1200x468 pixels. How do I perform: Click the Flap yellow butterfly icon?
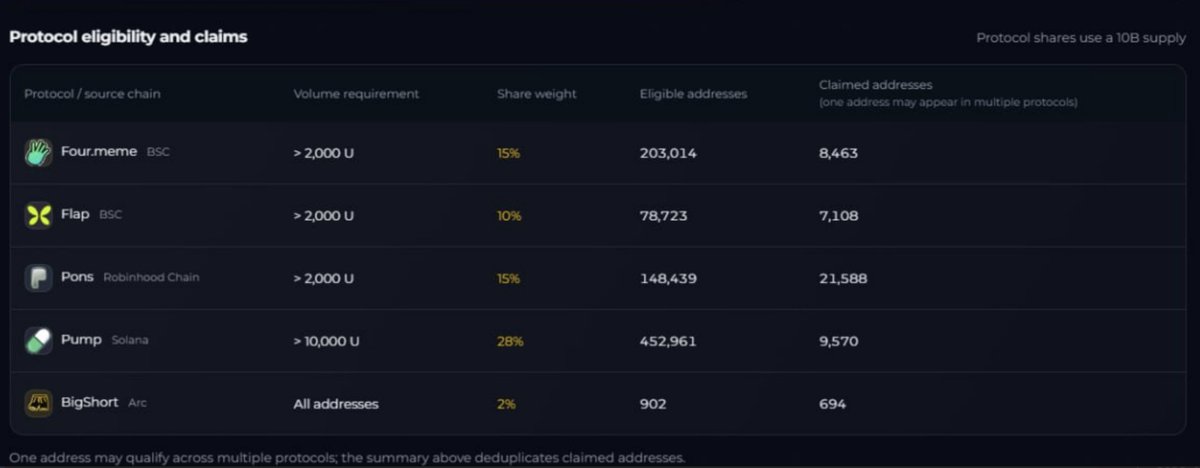click(38, 215)
